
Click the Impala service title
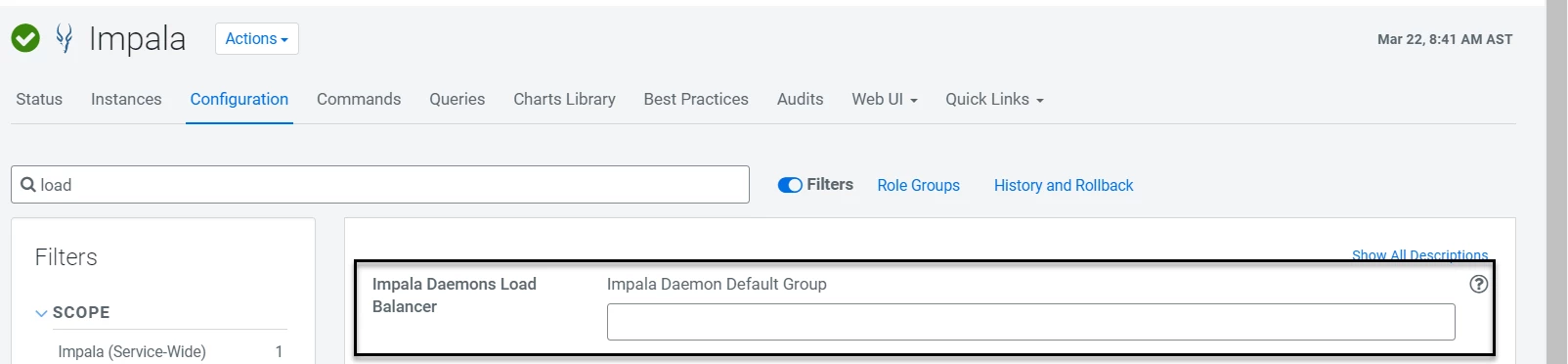click(x=137, y=38)
